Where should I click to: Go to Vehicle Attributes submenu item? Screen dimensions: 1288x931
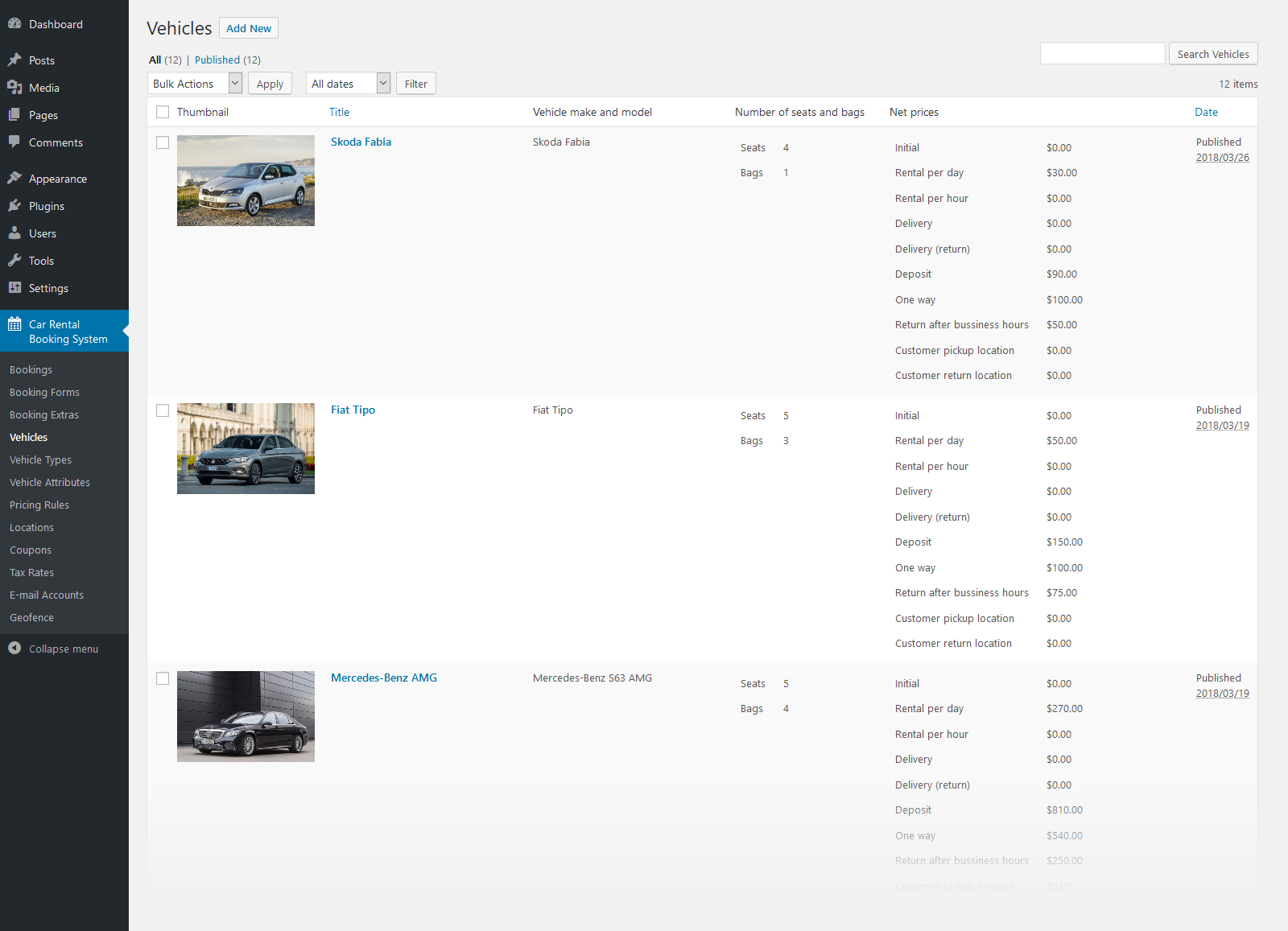pos(50,483)
